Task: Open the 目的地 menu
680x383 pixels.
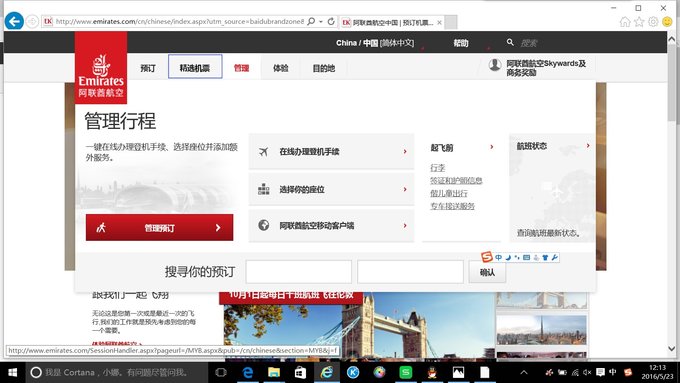Action: (324, 68)
